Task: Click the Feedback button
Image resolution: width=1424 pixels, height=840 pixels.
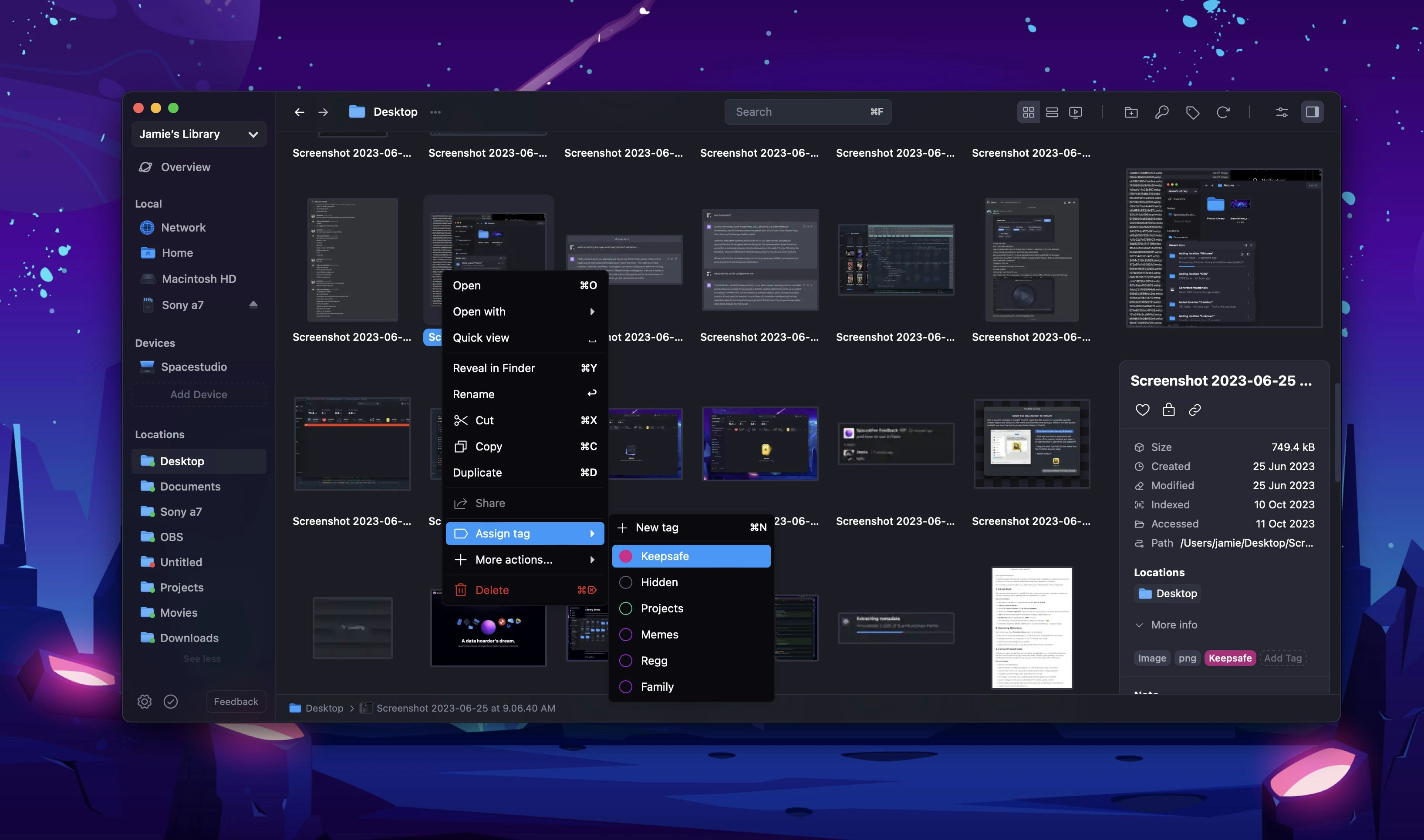Action: point(236,701)
